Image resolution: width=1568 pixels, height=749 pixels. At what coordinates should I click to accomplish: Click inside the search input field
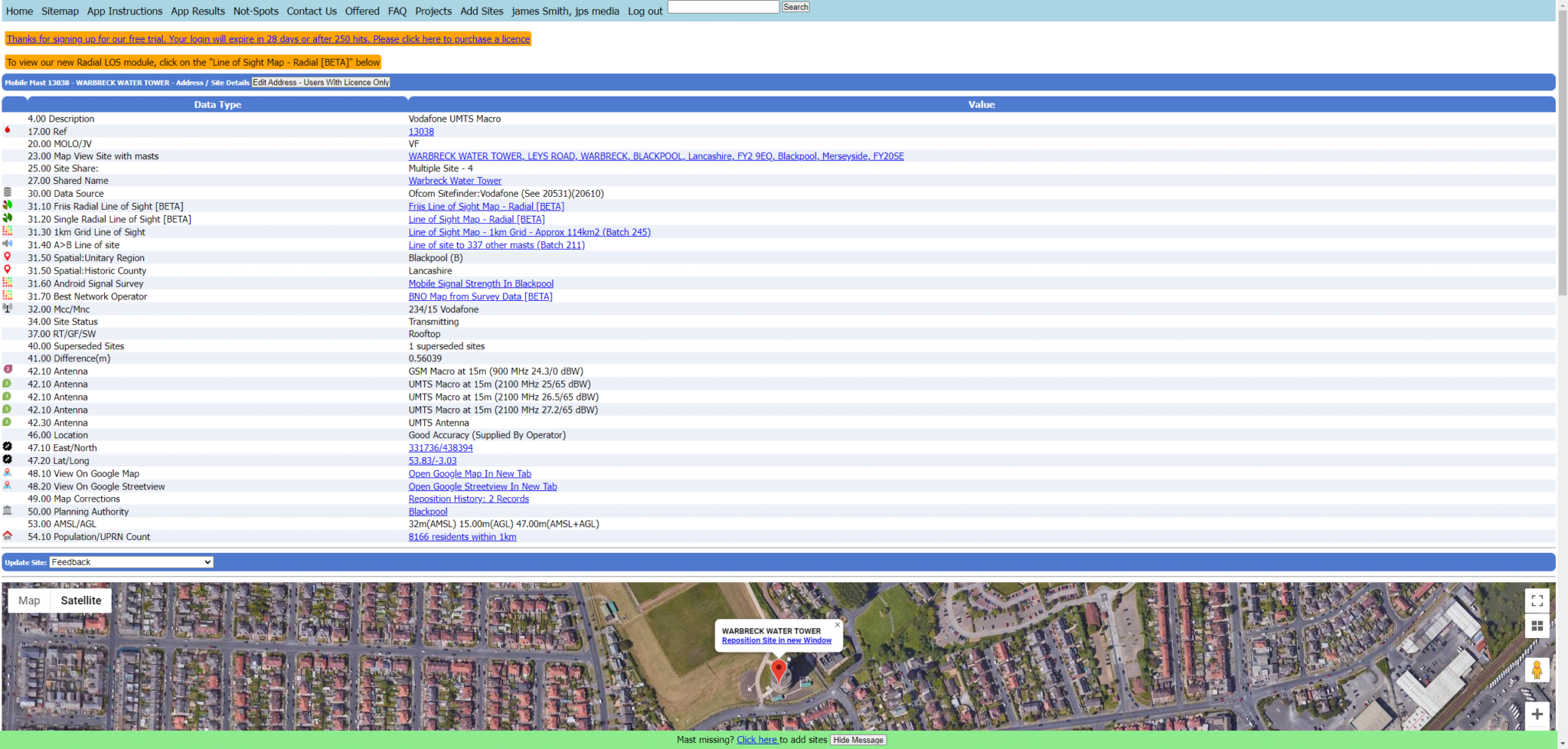click(x=722, y=7)
